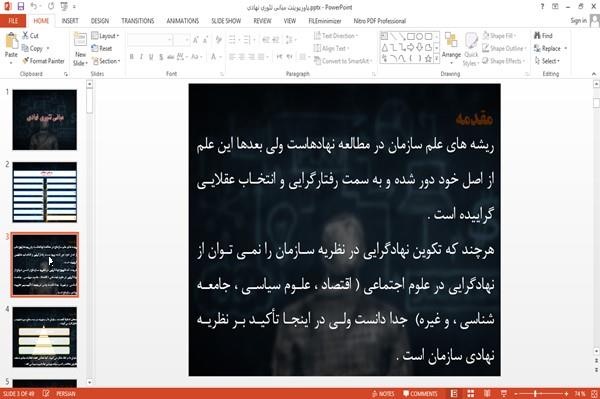Switch to Reading View icon
The image size is (600, 399).
(487, 394)
